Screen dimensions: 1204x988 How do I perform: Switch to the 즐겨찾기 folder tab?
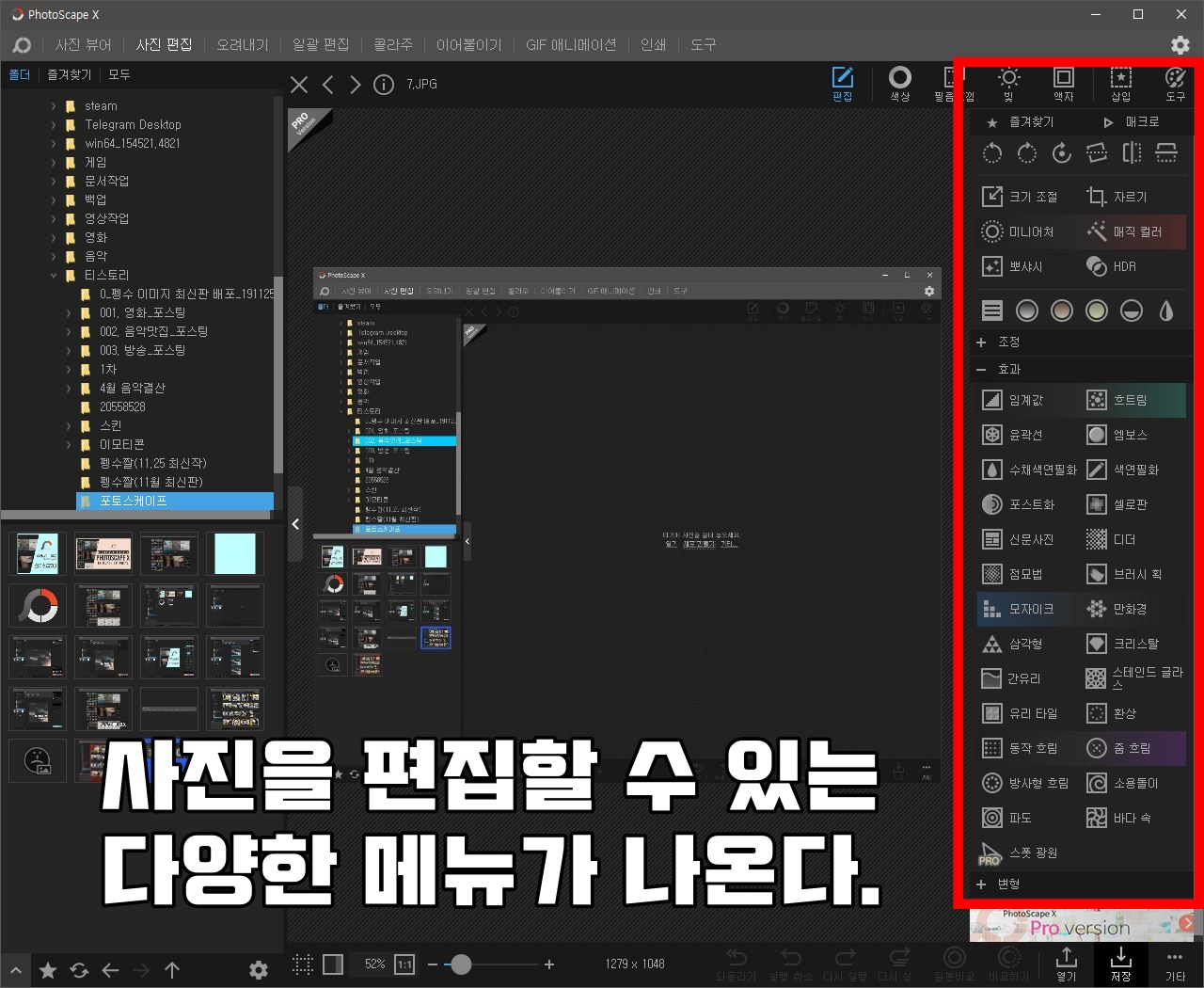pyautogui.click(x=70, y=74)
